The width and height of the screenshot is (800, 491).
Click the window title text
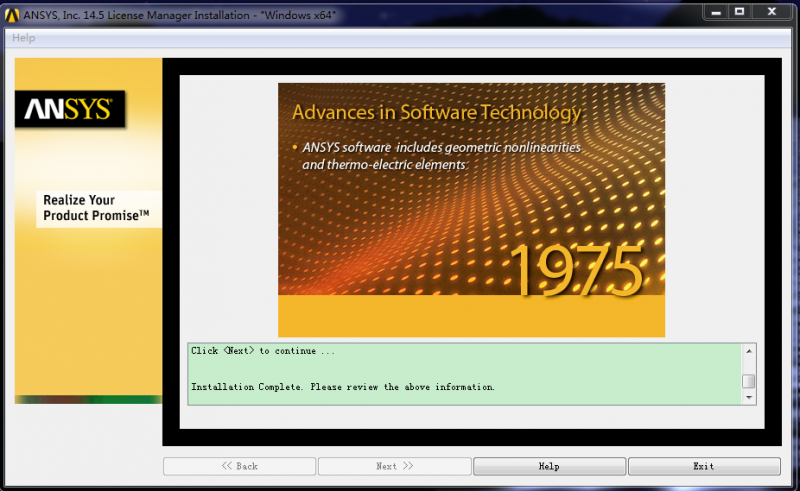pyautogui.click(x=180, y=15)
